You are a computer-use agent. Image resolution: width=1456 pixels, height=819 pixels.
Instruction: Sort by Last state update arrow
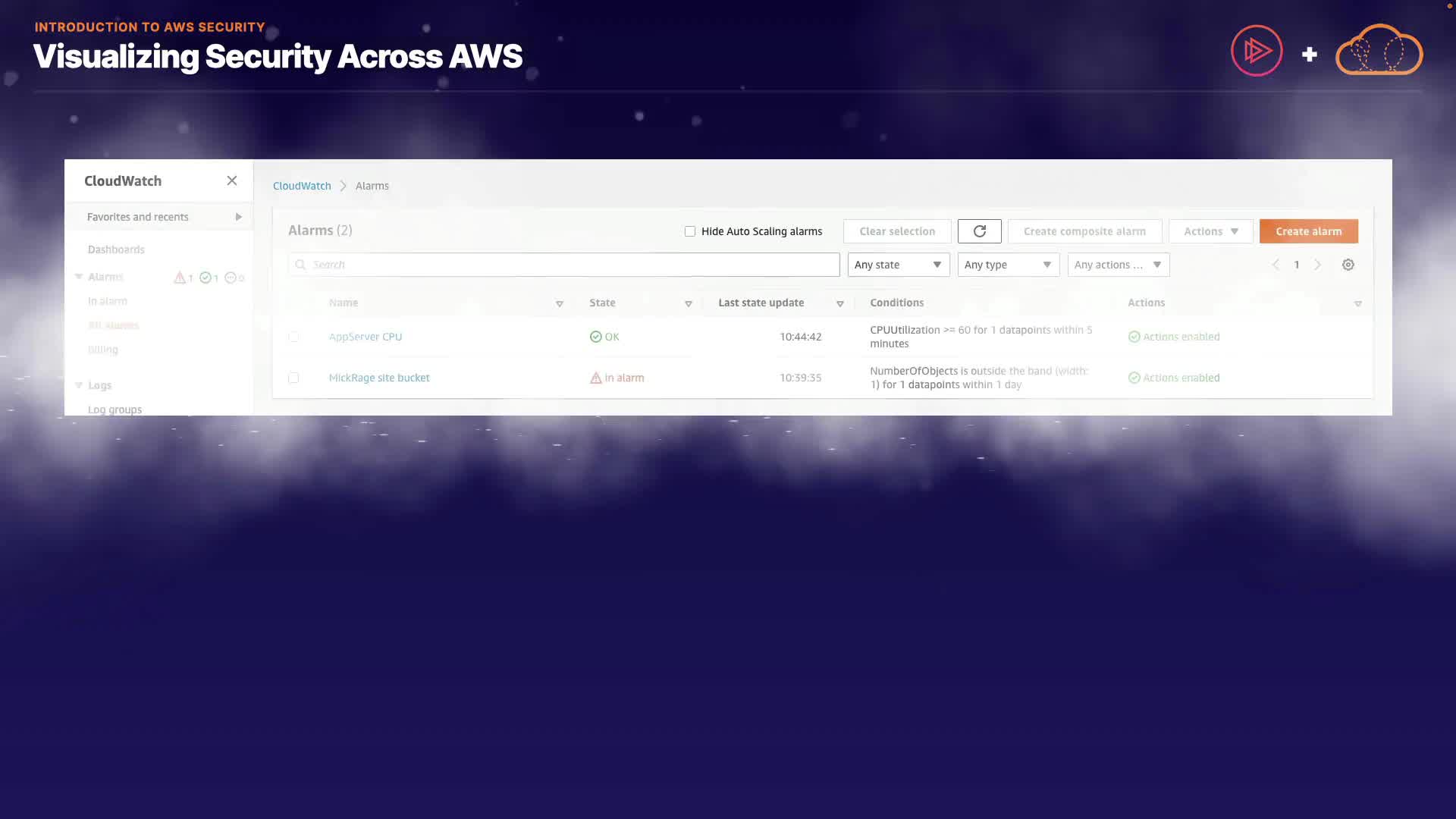click(839, 303)
